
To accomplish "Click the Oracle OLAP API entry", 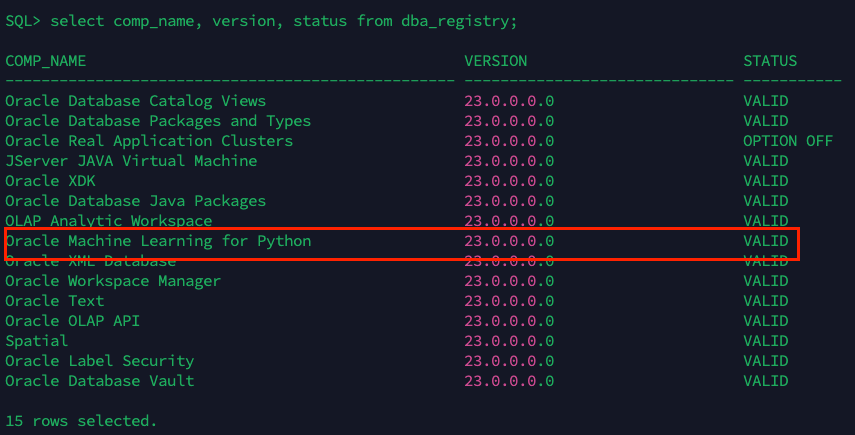I will [72, 321].
